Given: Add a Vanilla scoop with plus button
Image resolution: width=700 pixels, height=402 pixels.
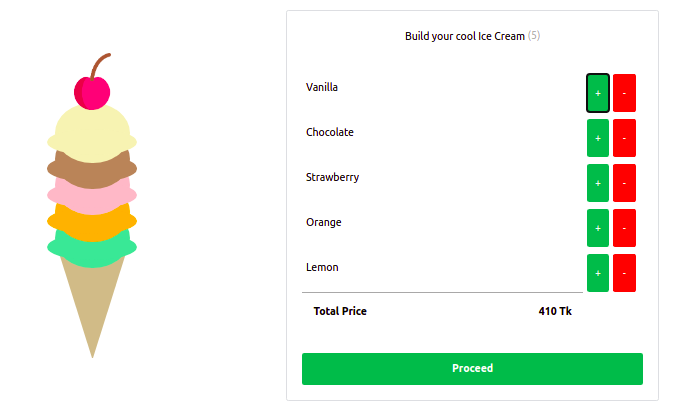Looking at the screenshot, I should (x=598, y=93).
